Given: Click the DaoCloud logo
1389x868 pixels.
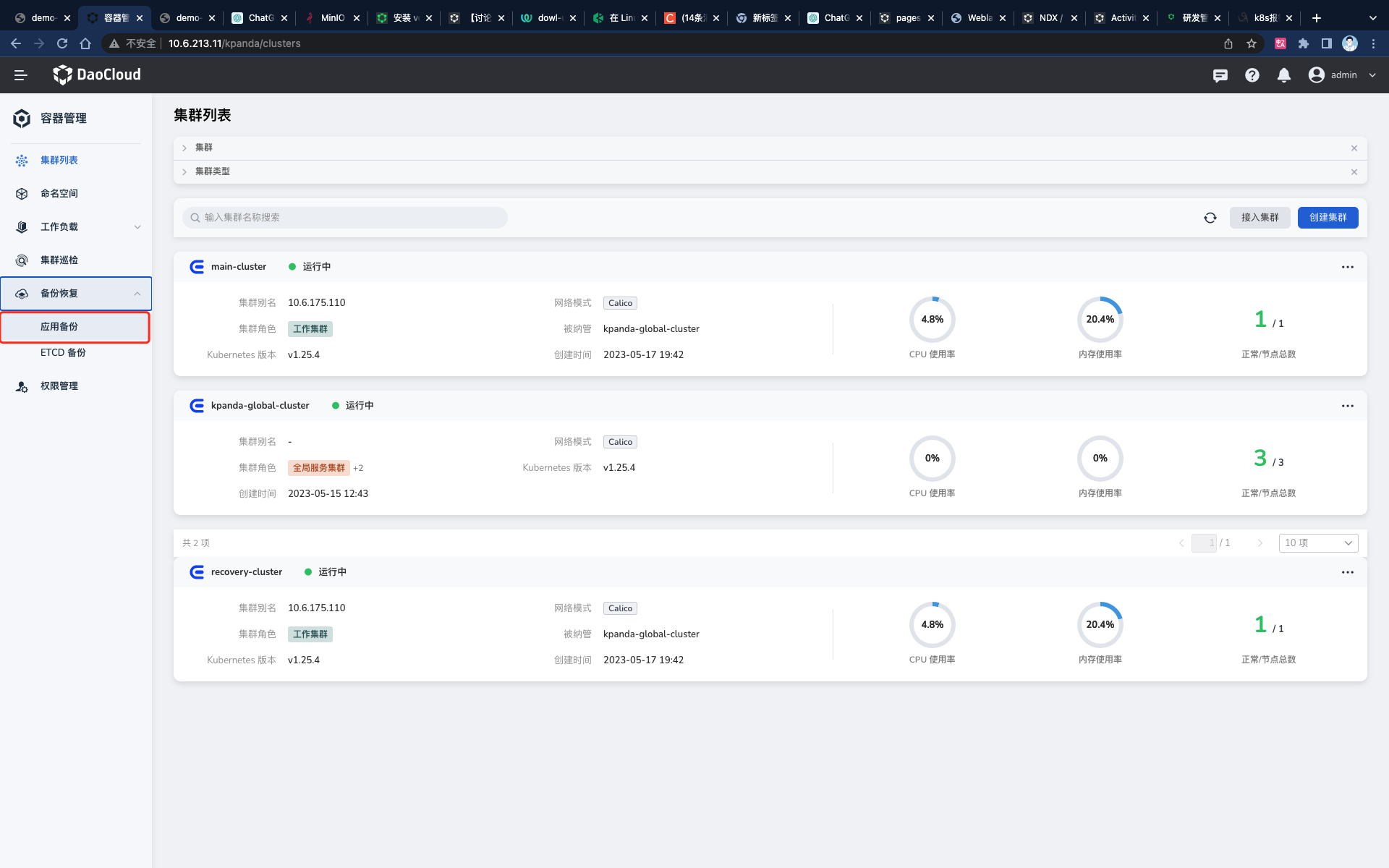Looking at the screenshot, I should 97,75.
